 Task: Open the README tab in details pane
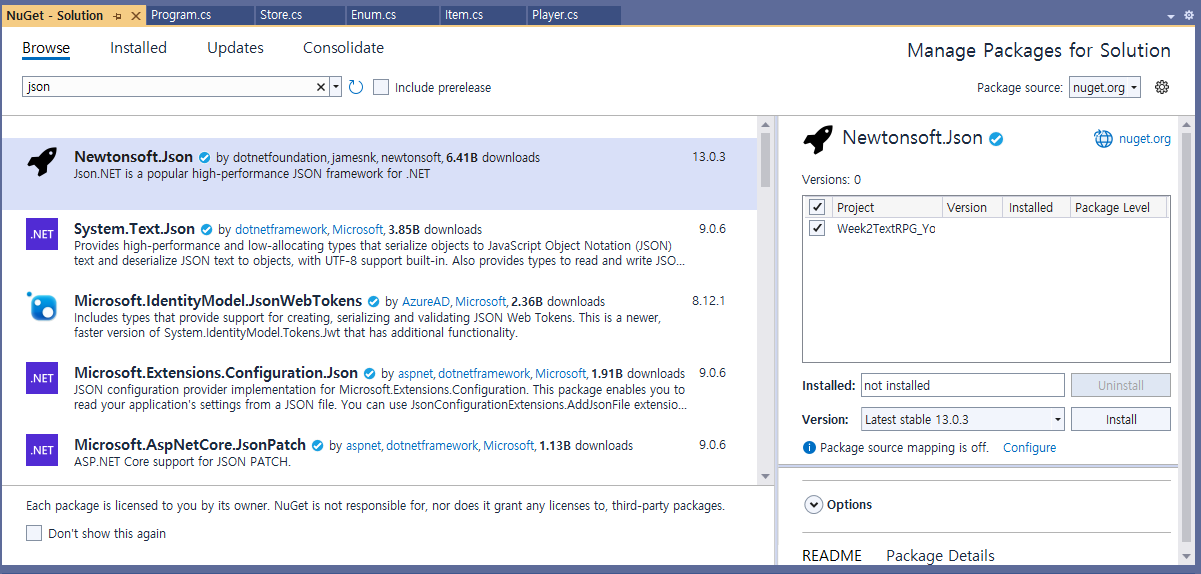(832, 556)
